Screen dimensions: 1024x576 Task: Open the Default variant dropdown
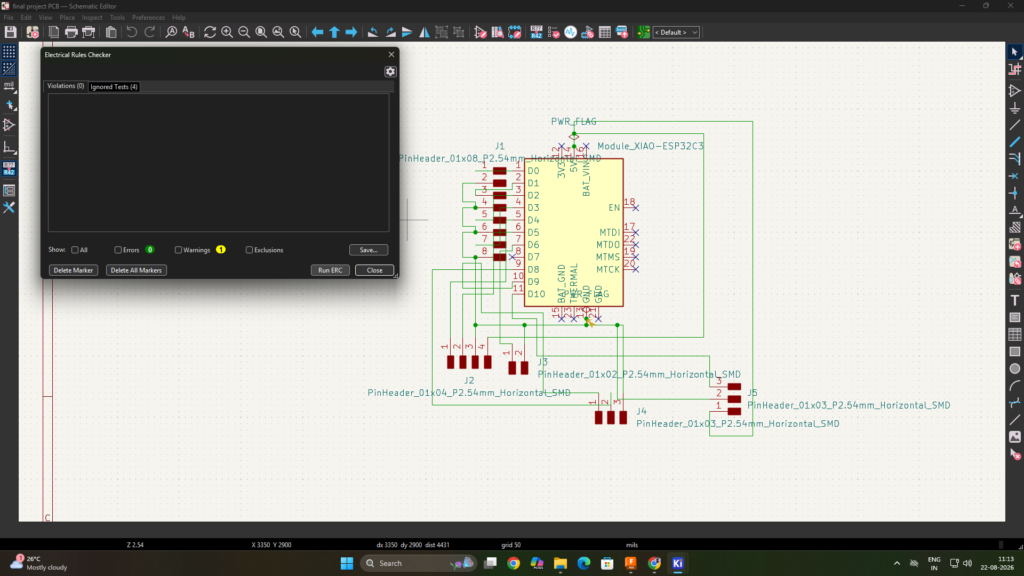677,32
